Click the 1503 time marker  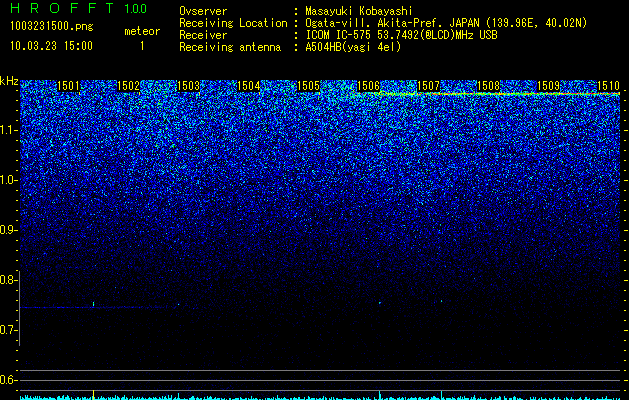tap(189, 86)
